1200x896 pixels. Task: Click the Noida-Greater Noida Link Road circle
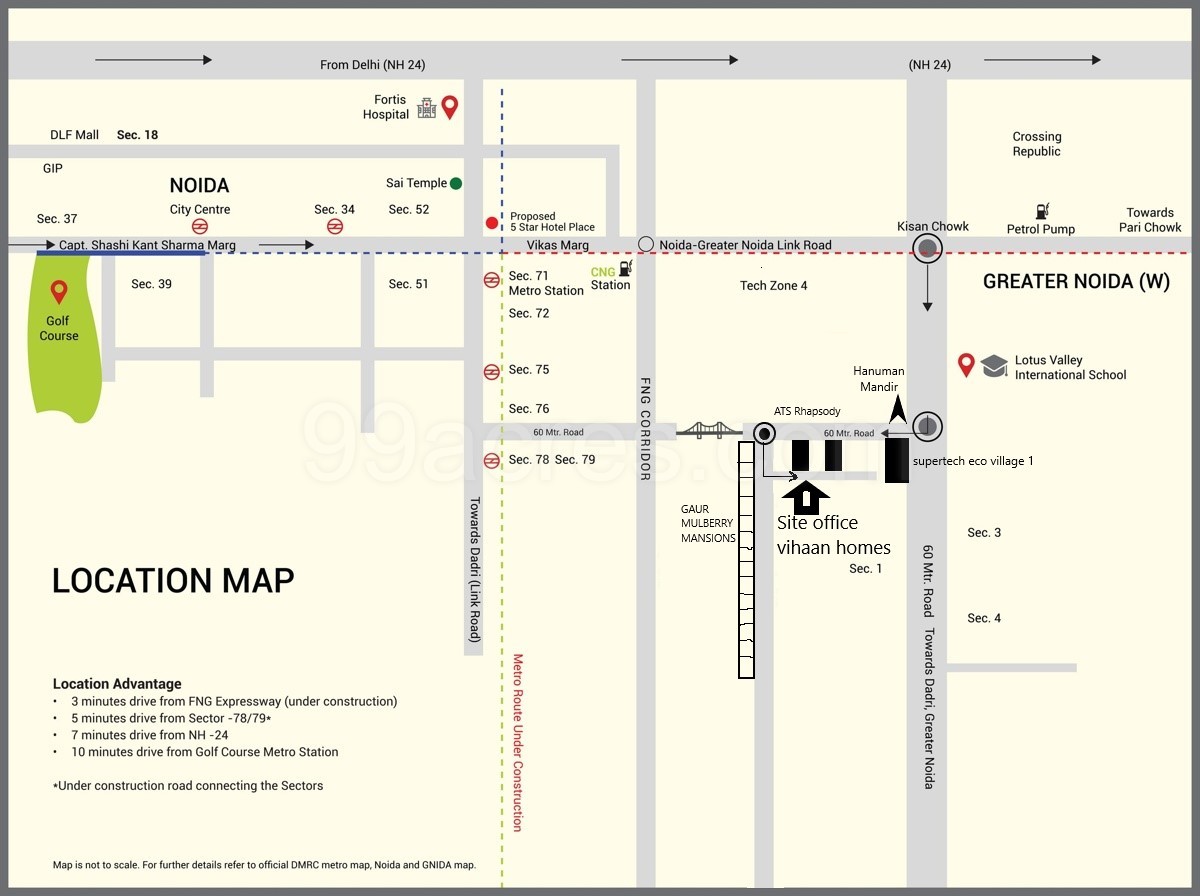[646, 244]
